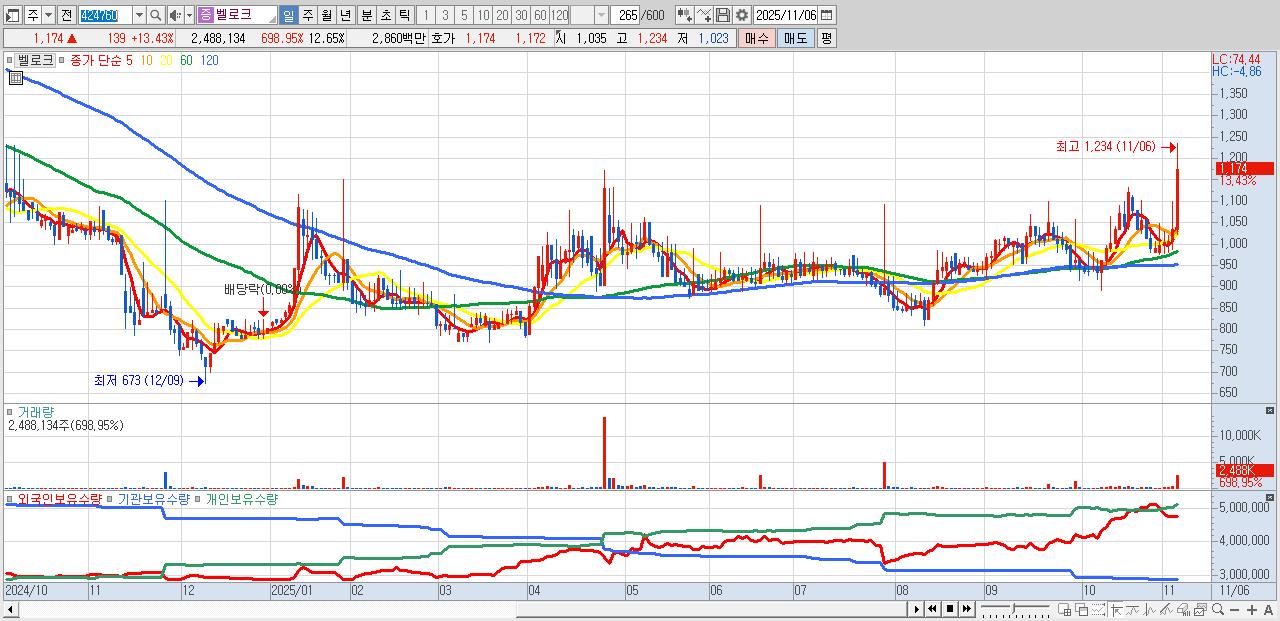
Task: Click the minus zoom-out icon at bottom right
Action: click(x=1235, y=609)
